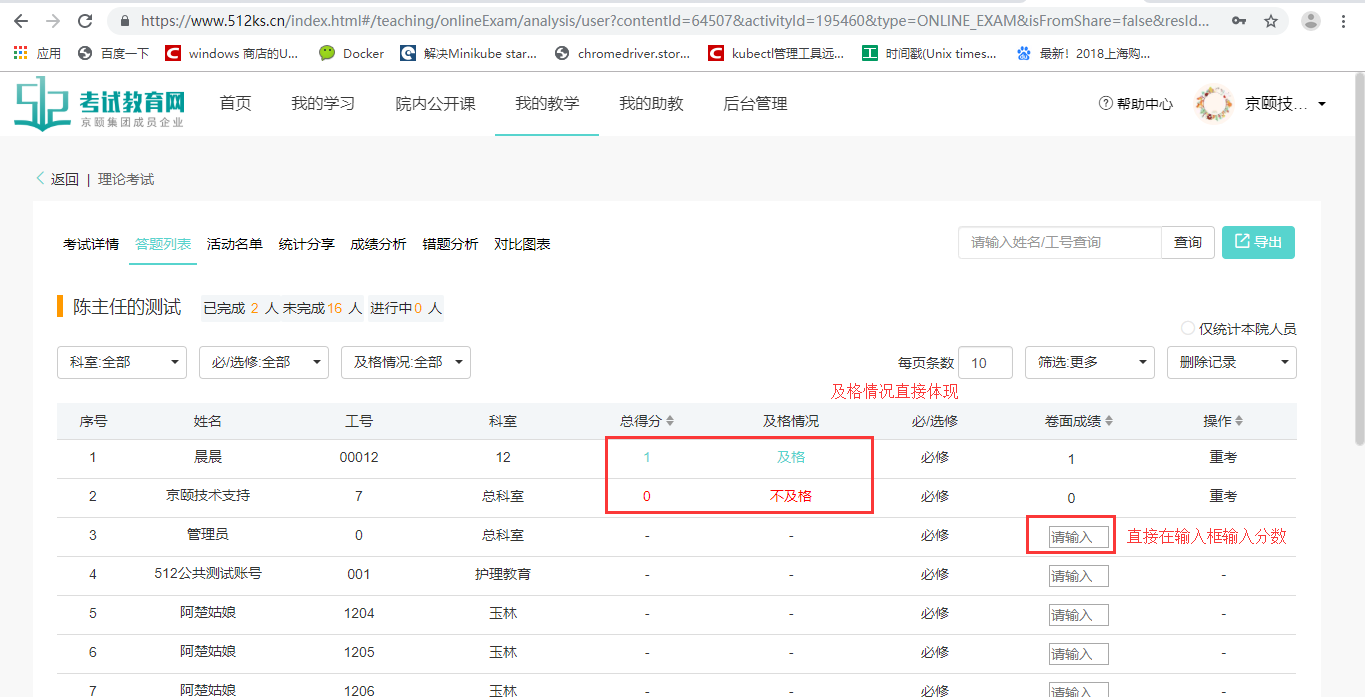Open the 最新！2018上海购 bookmark
Image resolution: width=1365 pixels, height=697 pixels.
(1083, 53)
